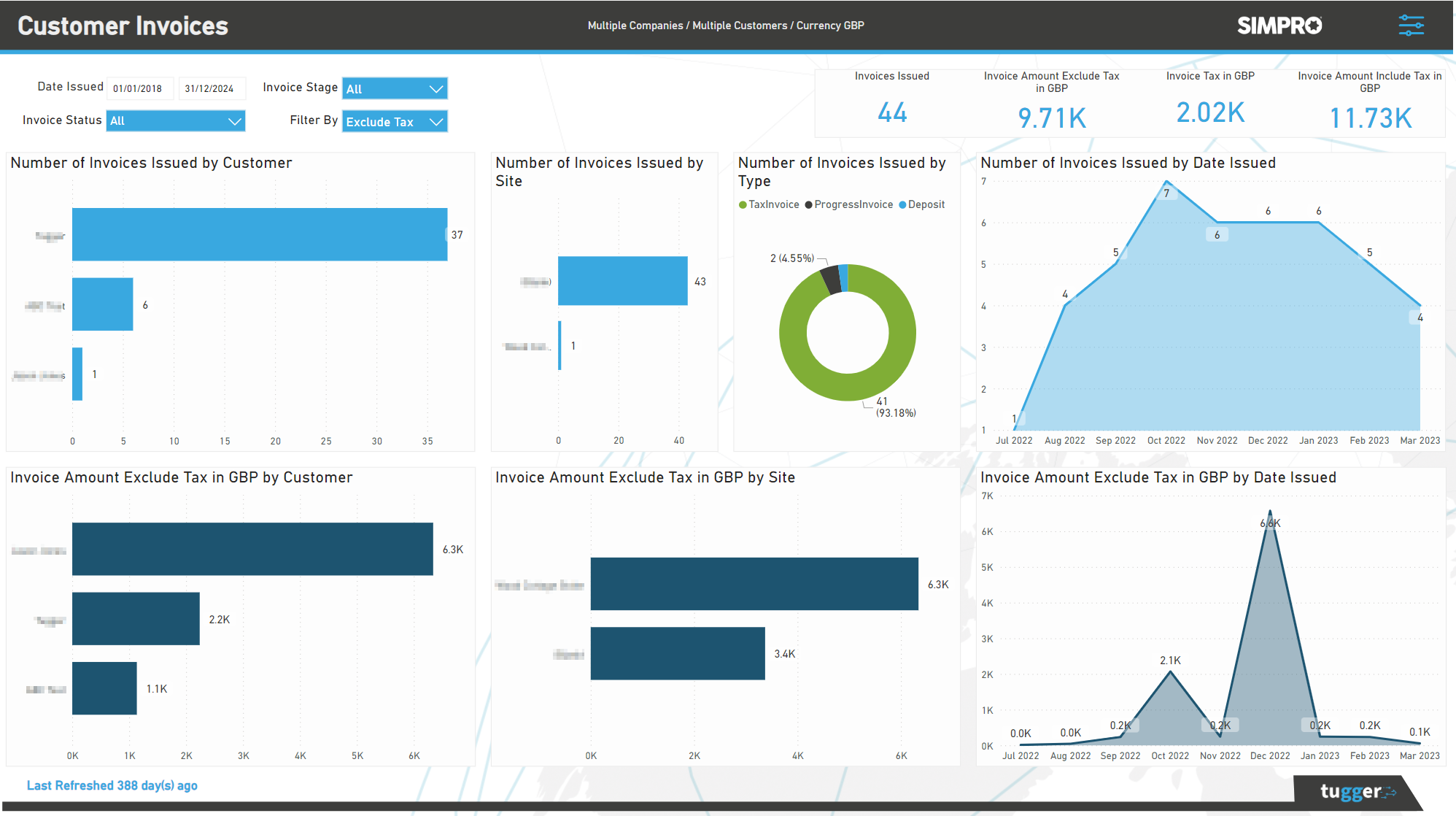Select the start date field 01/01/2018

tap(140, 88)
